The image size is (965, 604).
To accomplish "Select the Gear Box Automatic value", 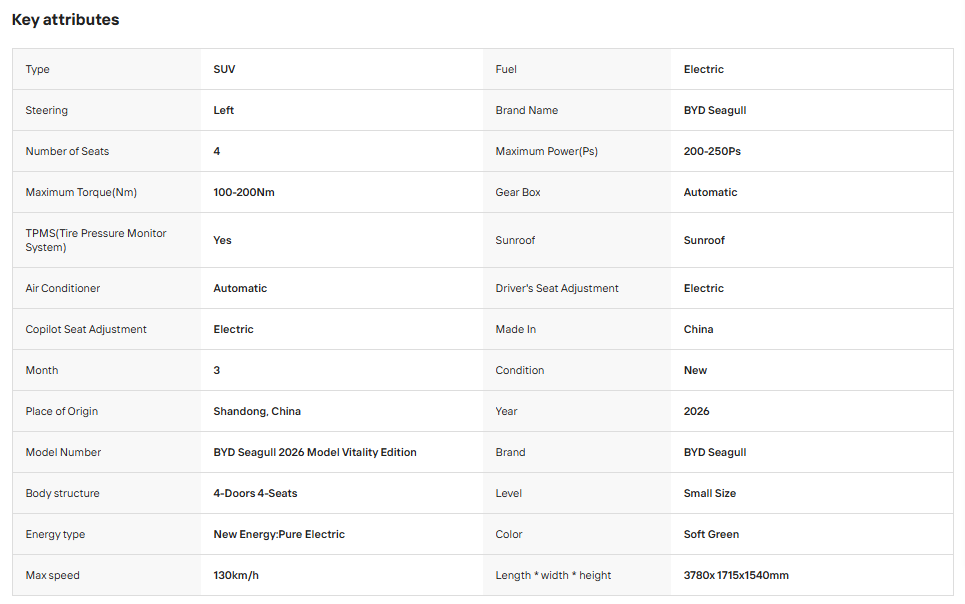I will 710,192.
